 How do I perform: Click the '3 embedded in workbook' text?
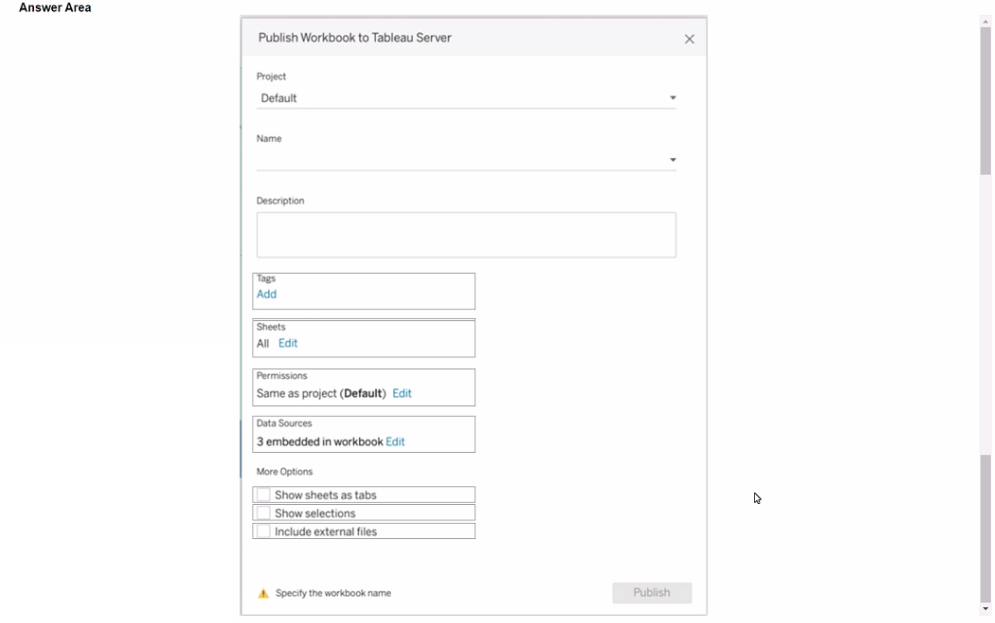click(x=320, y=442)
